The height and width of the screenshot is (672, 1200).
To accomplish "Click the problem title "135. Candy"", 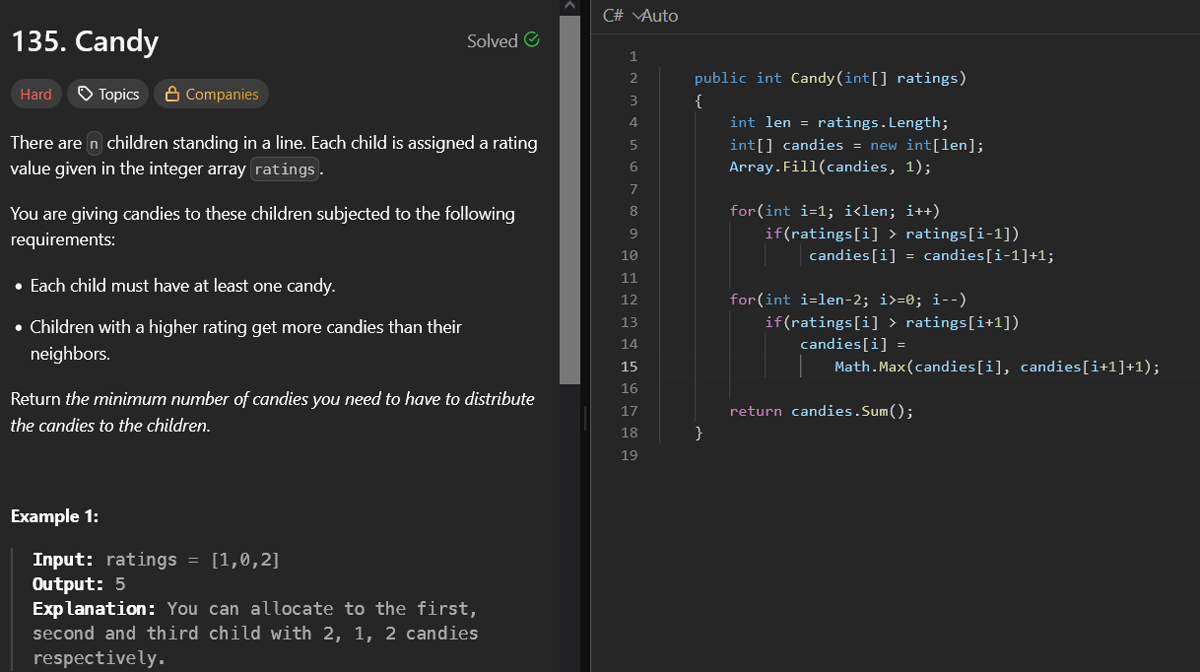I will (84, 42).
